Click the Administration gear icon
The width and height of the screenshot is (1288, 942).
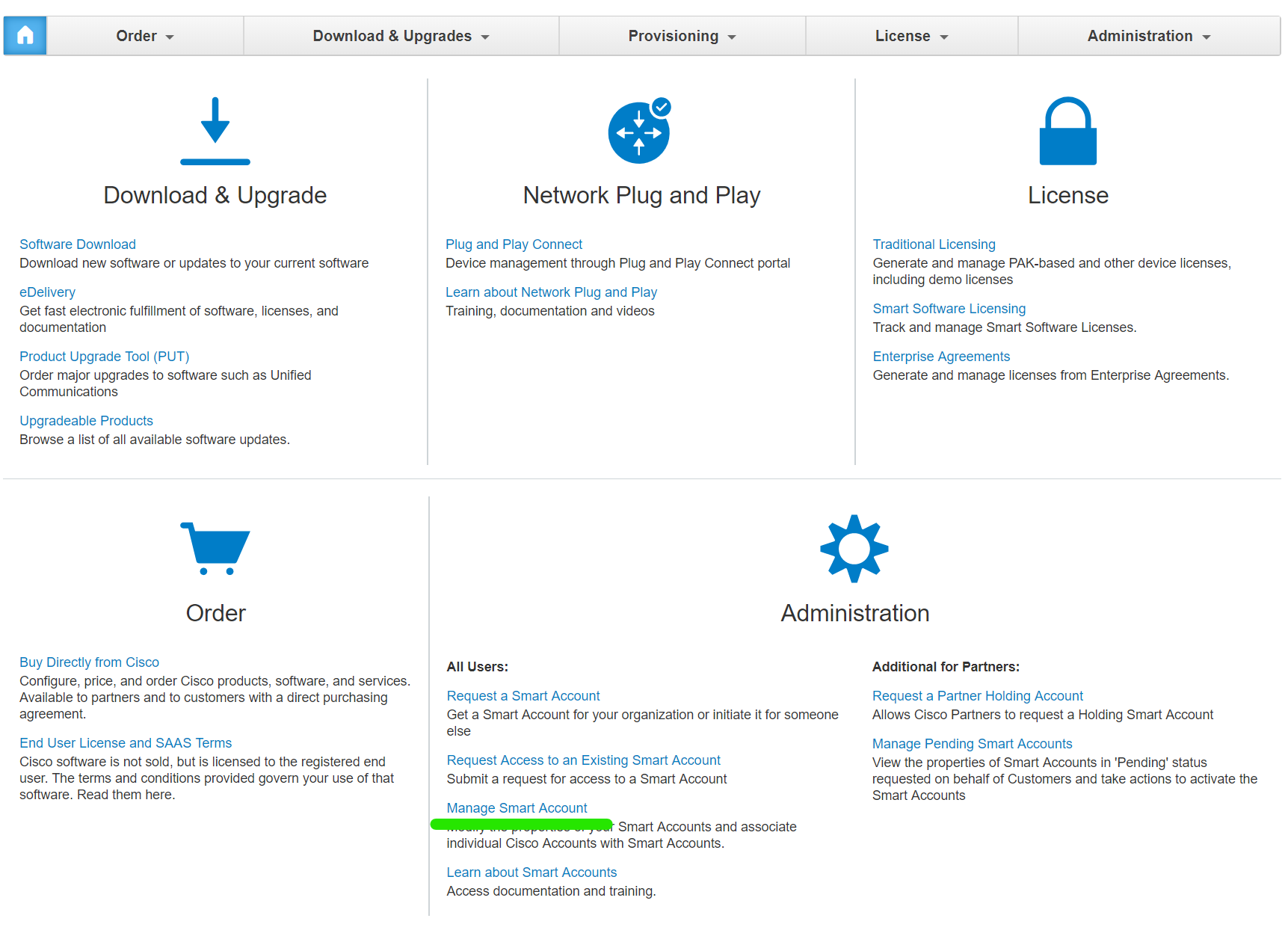[854, 549]
